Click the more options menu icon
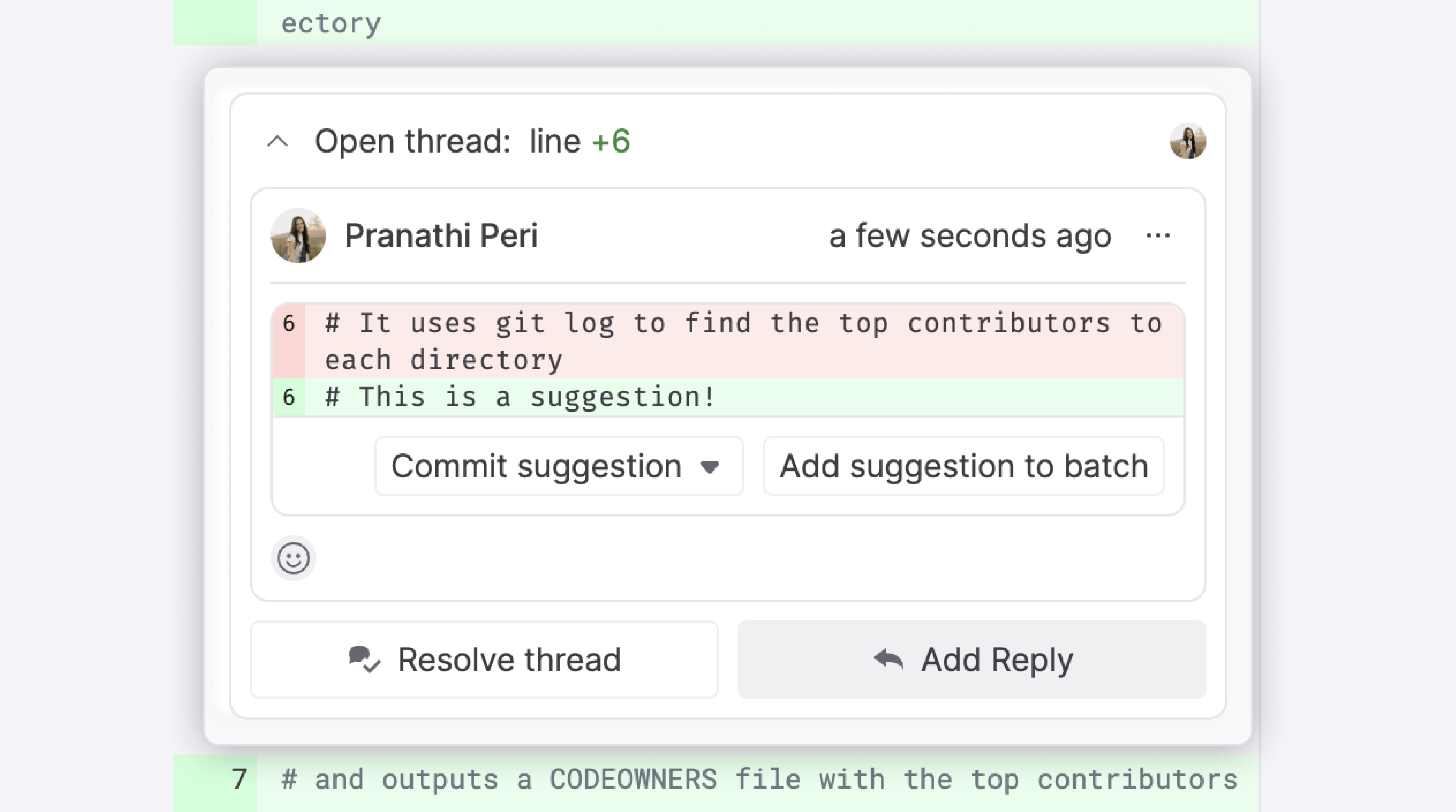1456x812 pixels. pyautogui.click(x=1158, y=235)
